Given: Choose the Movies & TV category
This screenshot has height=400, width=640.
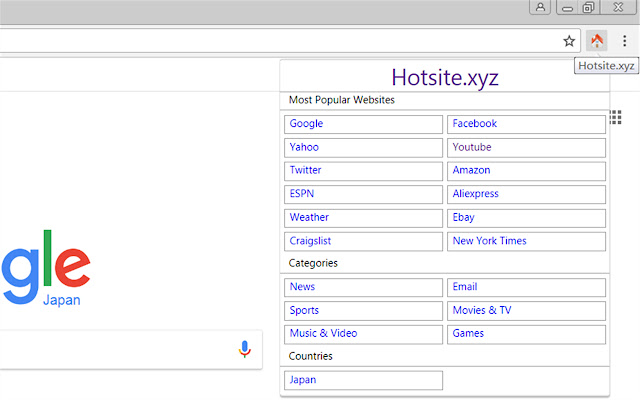Looking at the screenshot, I should (526, 311).
